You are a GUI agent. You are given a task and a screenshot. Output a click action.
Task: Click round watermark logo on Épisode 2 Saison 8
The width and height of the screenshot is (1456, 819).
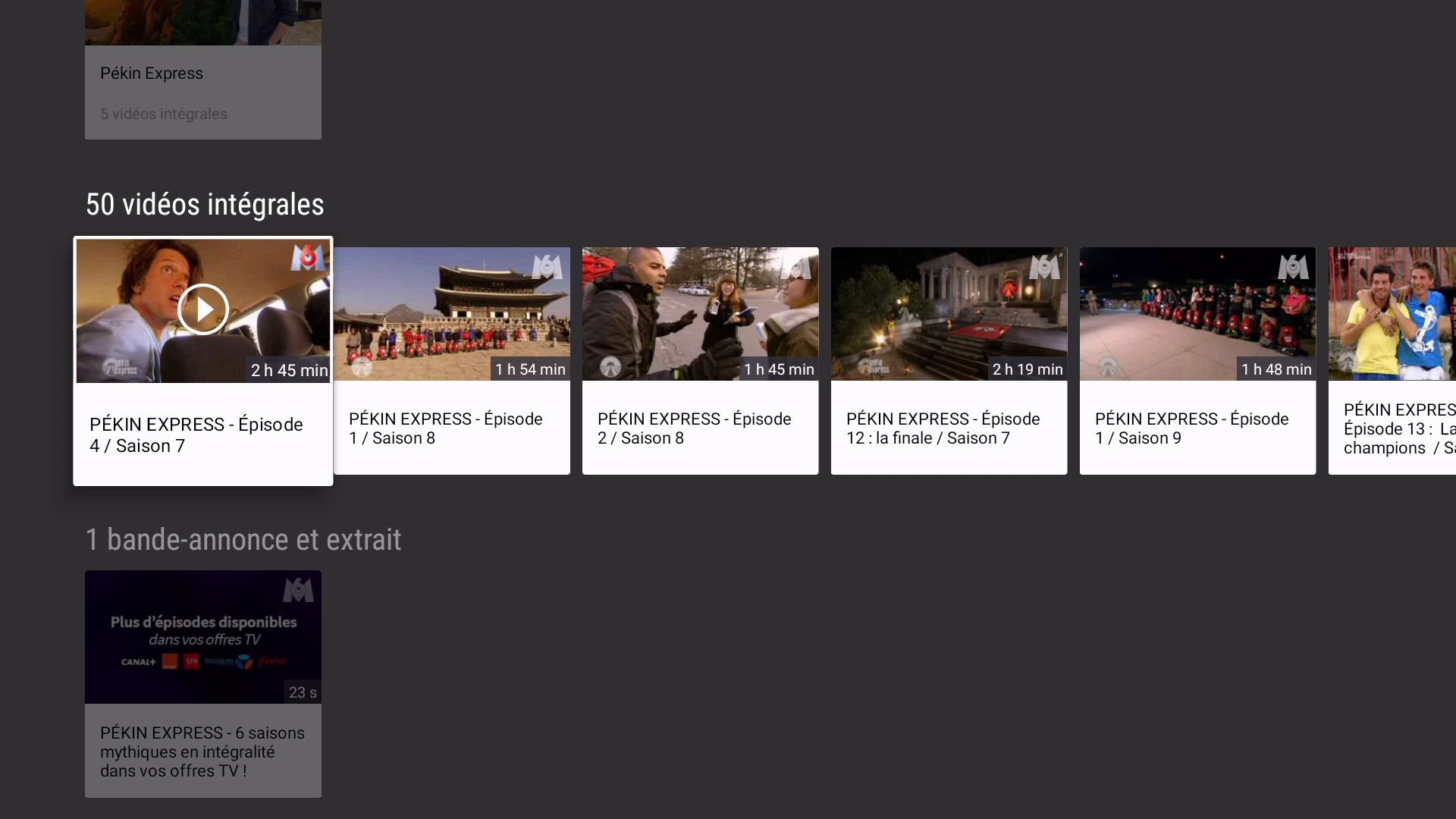610,367
